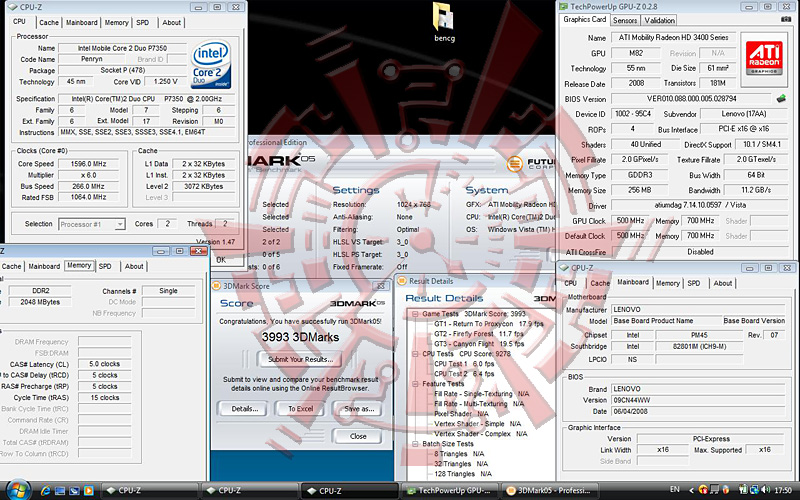Viewport: 800px width, 500px height.
Task: Click the BIOS chip icon beside BIOS Version
Action: coord(781,98)
